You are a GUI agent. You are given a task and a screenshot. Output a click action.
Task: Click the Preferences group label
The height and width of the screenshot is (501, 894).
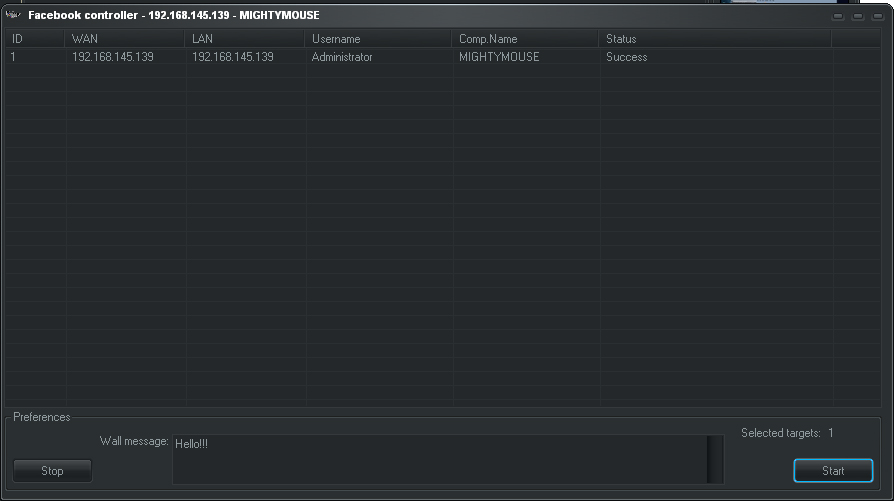click(42, 417)
